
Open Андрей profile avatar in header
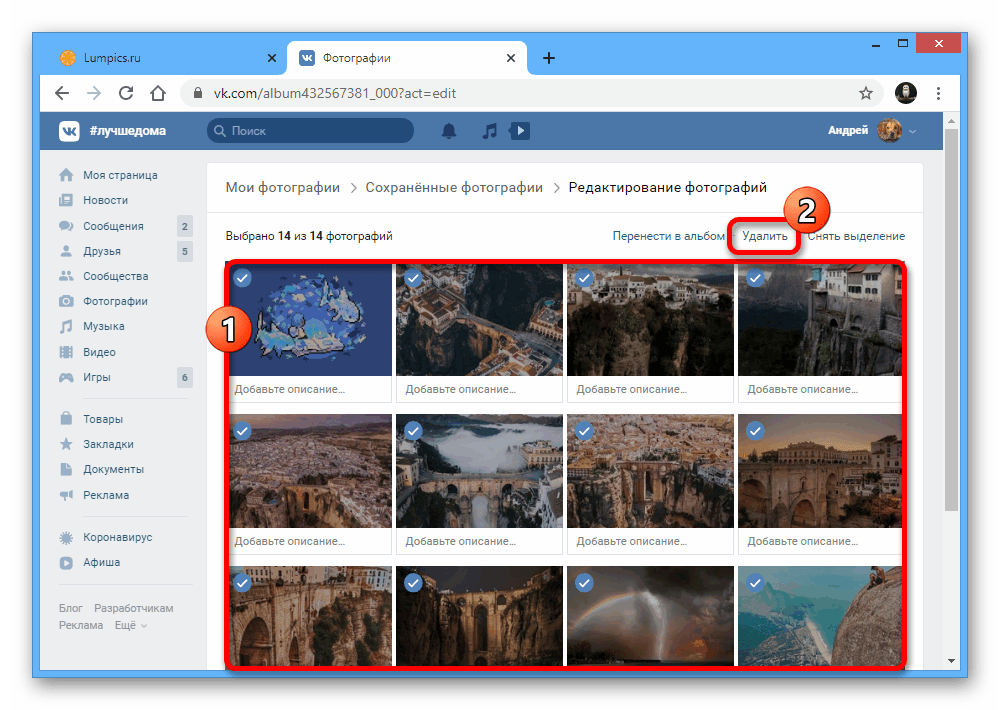coord(889,131)
